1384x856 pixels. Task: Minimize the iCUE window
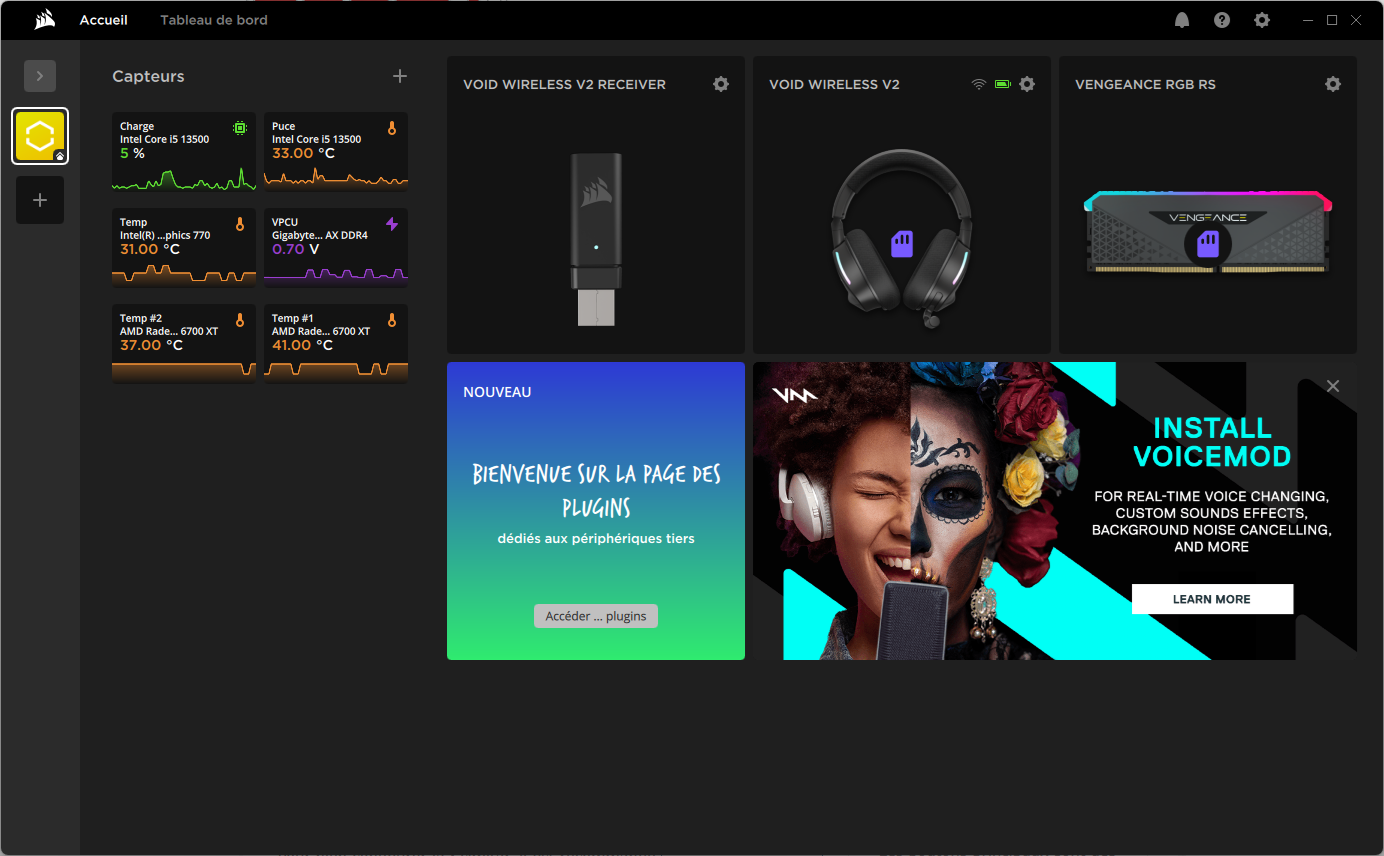(1309, 20)
